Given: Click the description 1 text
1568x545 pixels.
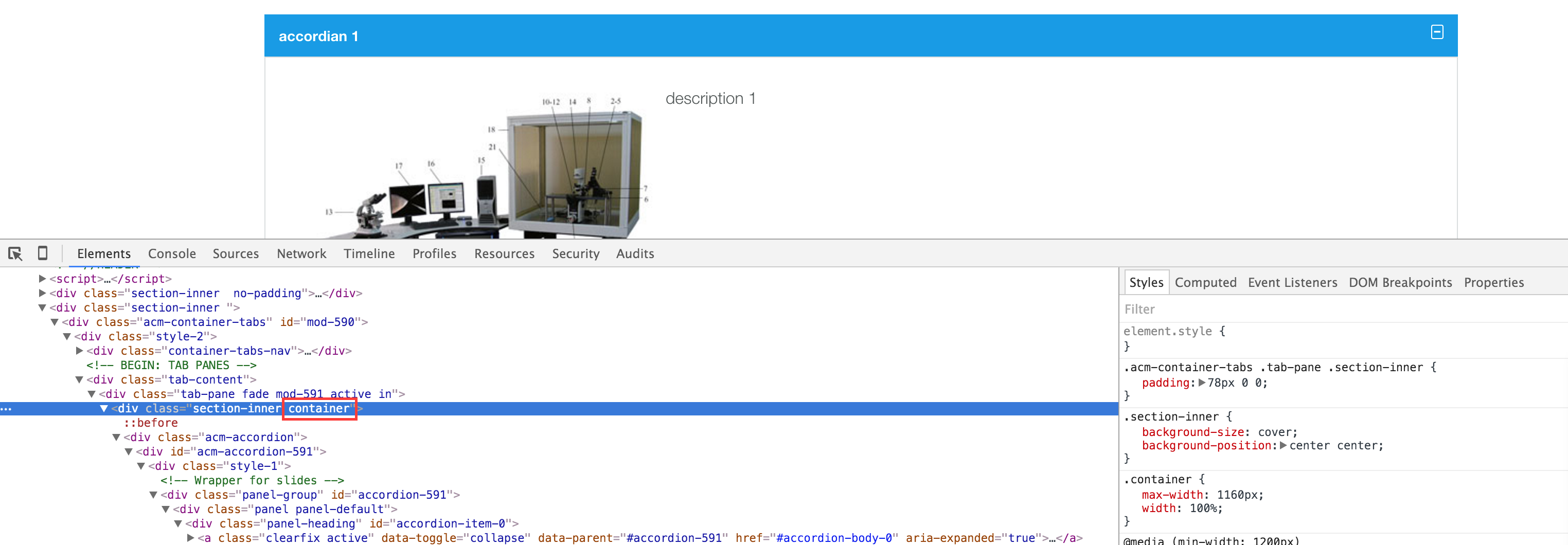Looking at the screenshot, I should pyautogui.click(x=710, y=99).
